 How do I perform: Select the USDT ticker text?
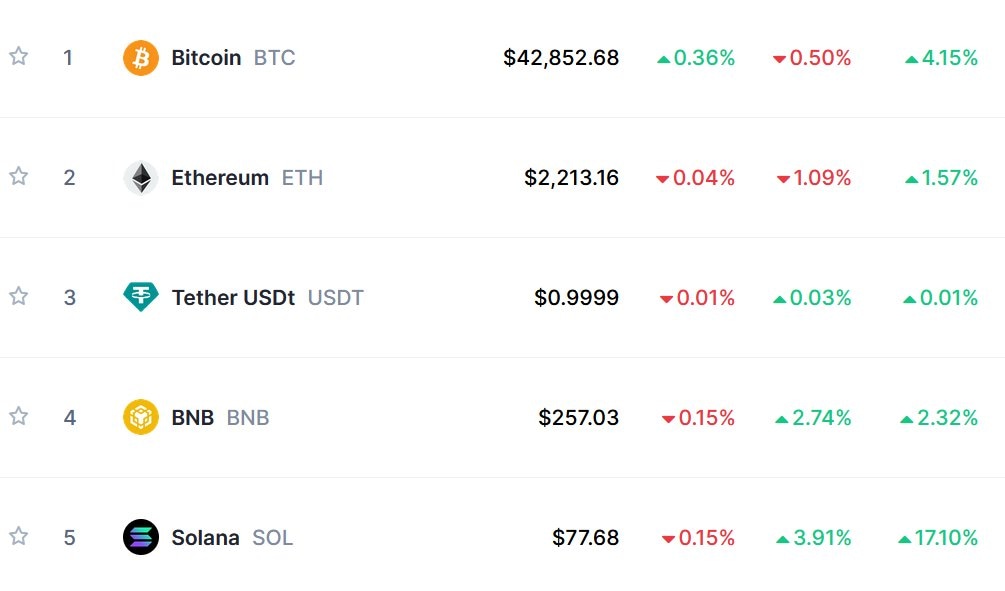[335, 298]
